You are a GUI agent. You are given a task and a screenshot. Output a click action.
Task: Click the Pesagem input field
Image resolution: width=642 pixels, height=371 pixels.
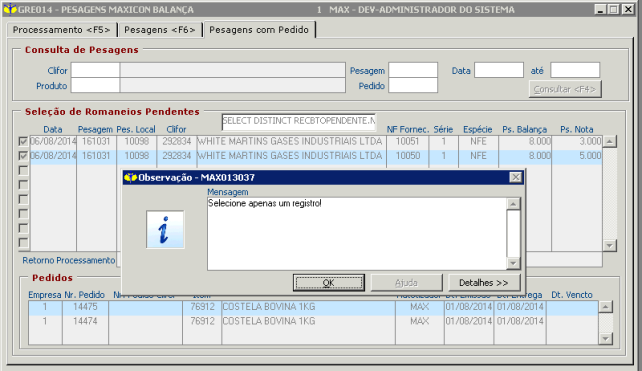coord(413,70)
